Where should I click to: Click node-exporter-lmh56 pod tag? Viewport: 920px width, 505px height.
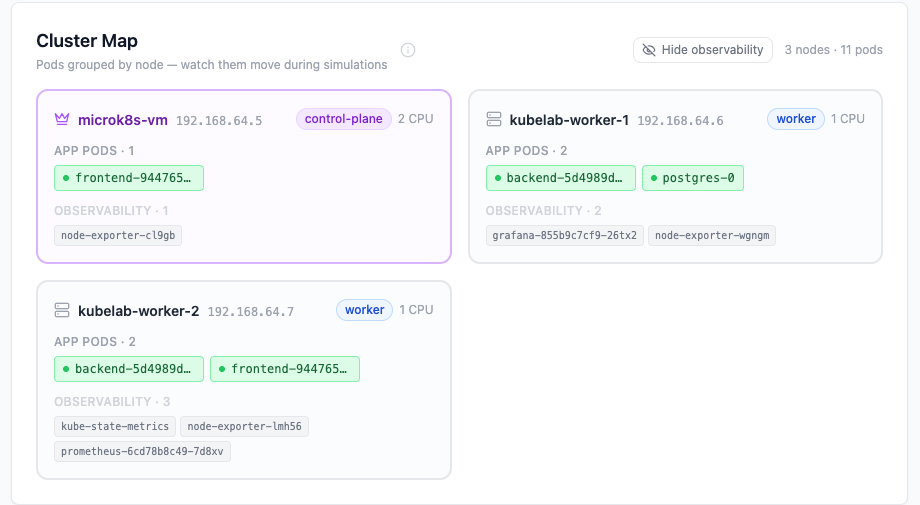[x=245, y=426]
